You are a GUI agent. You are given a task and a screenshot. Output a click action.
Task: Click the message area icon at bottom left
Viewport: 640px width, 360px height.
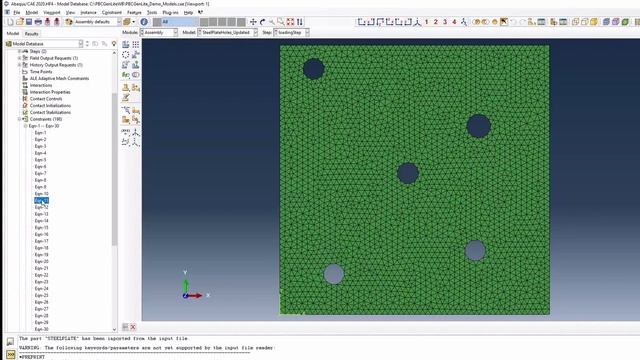[10, 341]
